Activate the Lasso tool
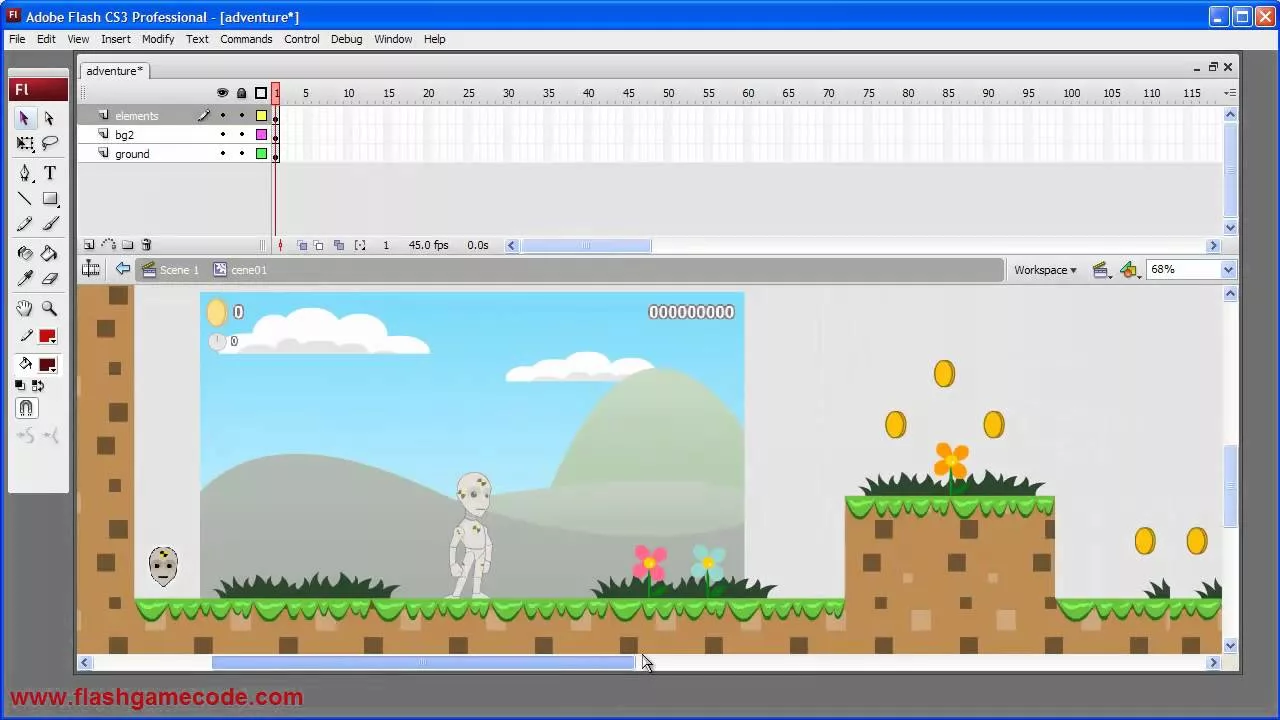The height and width of the screenshot is (720, 1280). click(49, 143)
